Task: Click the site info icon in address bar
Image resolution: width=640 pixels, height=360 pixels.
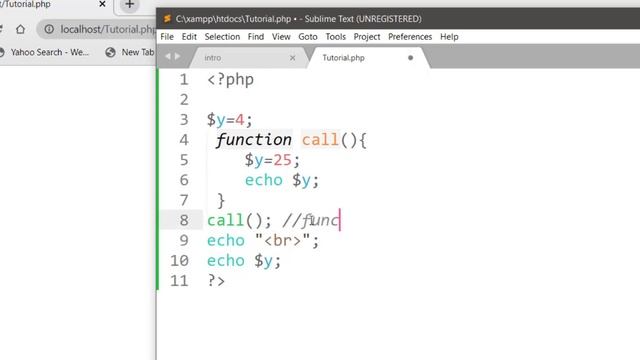Action: pyautogui.click(x=49, y=29)
